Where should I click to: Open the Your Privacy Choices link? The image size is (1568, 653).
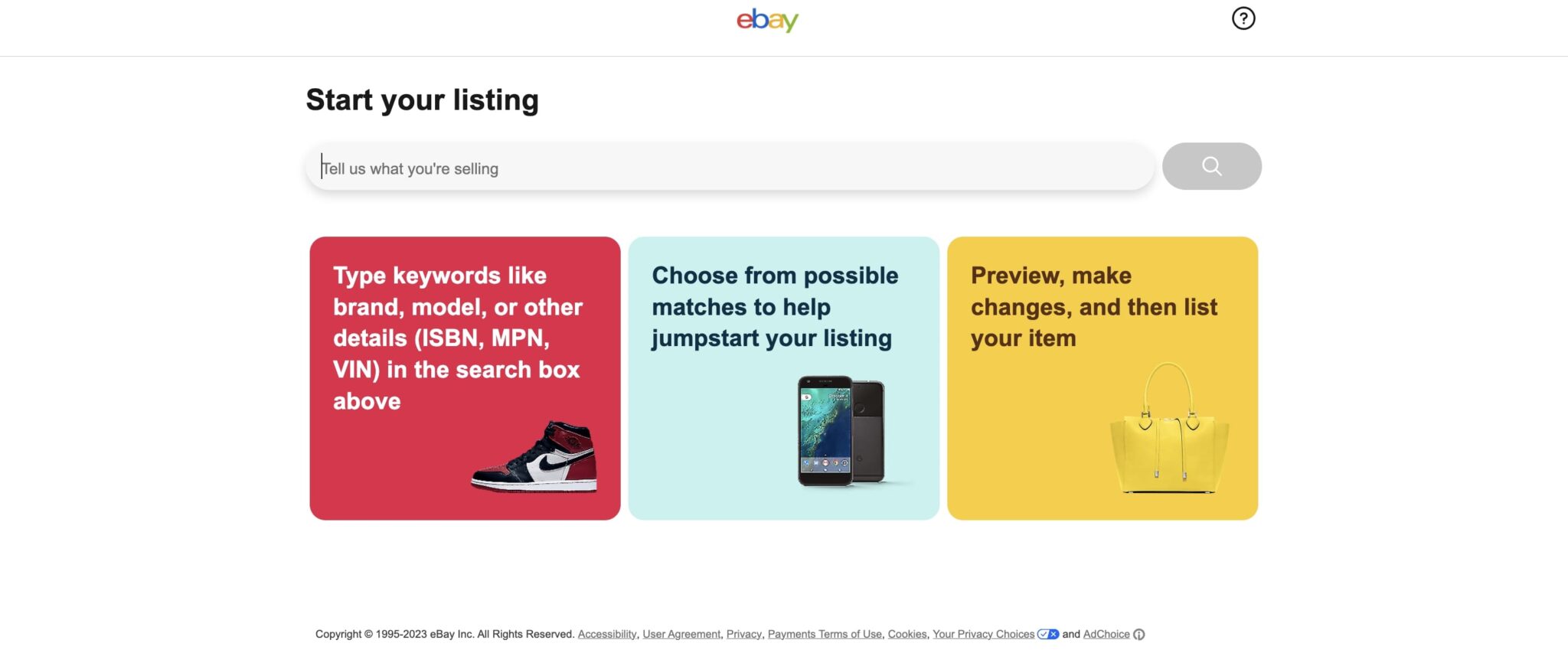[x=984, y=634]
